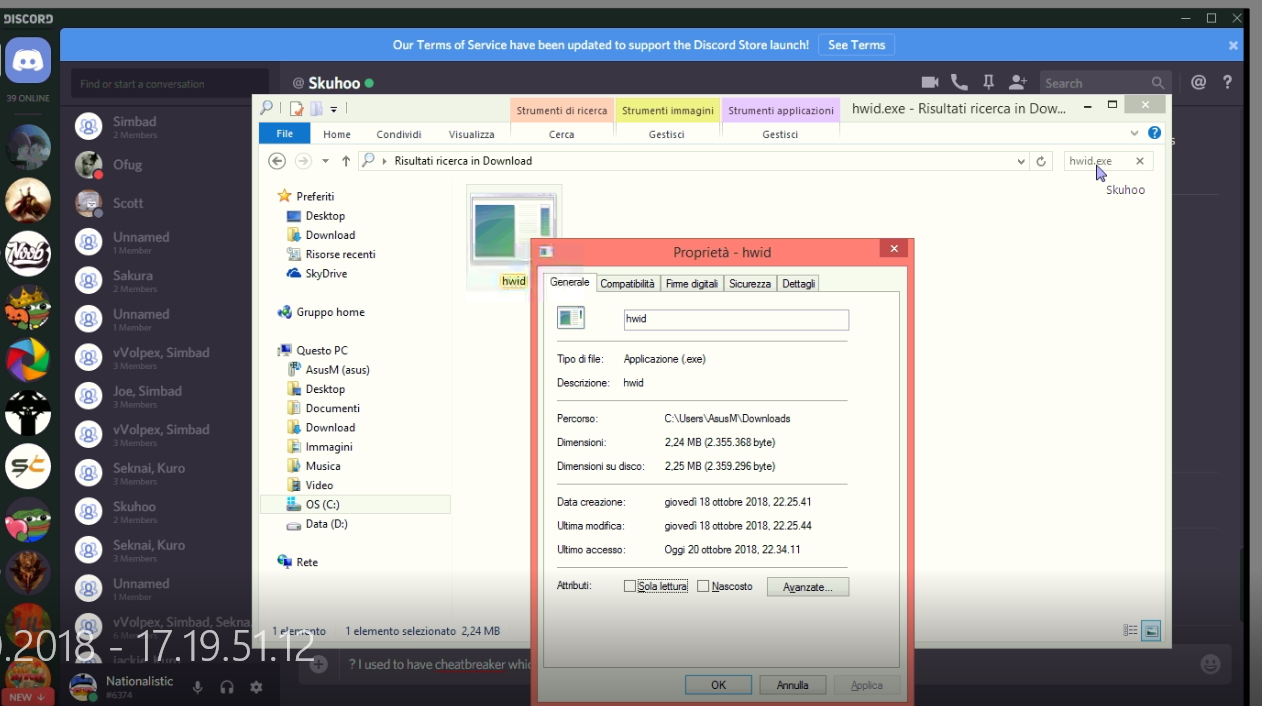1262x706 pixels.
Task: Open Discord mentions @ icon
Action: (x=1198, y=83)
